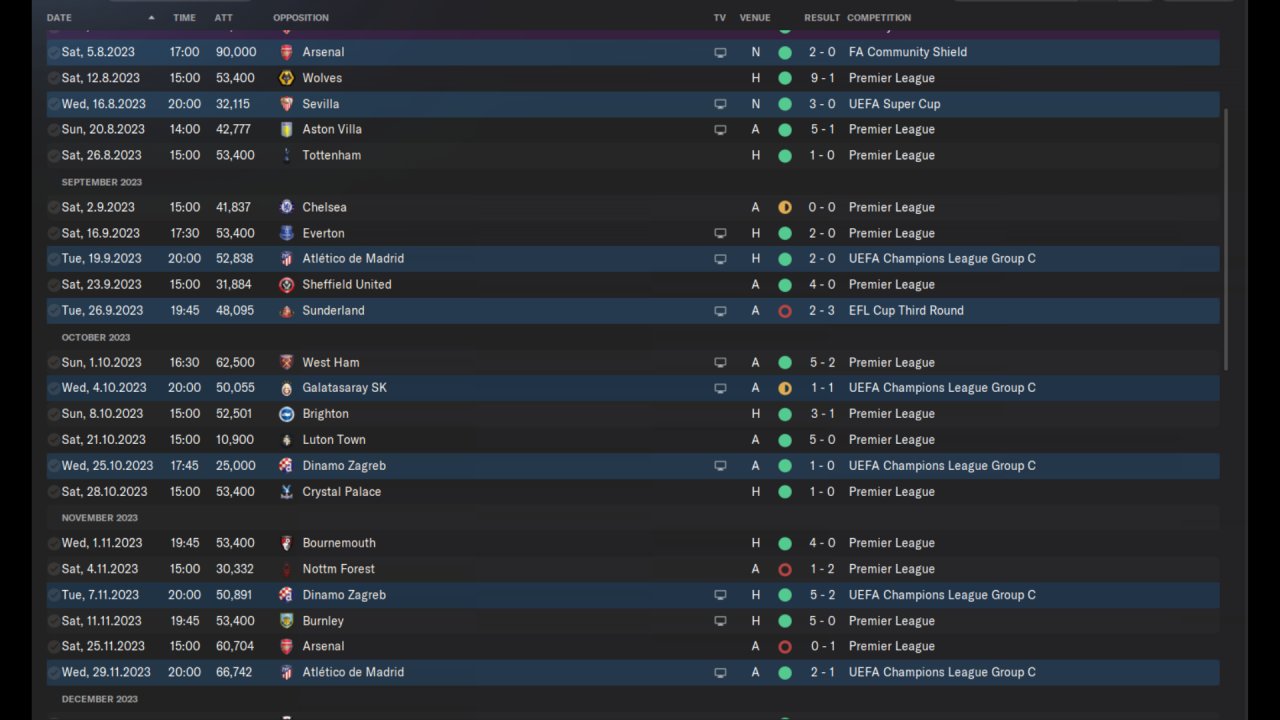Click the yellow draw indicator for Galatasaray match
1280x720 pixels.
coord(785,388)
